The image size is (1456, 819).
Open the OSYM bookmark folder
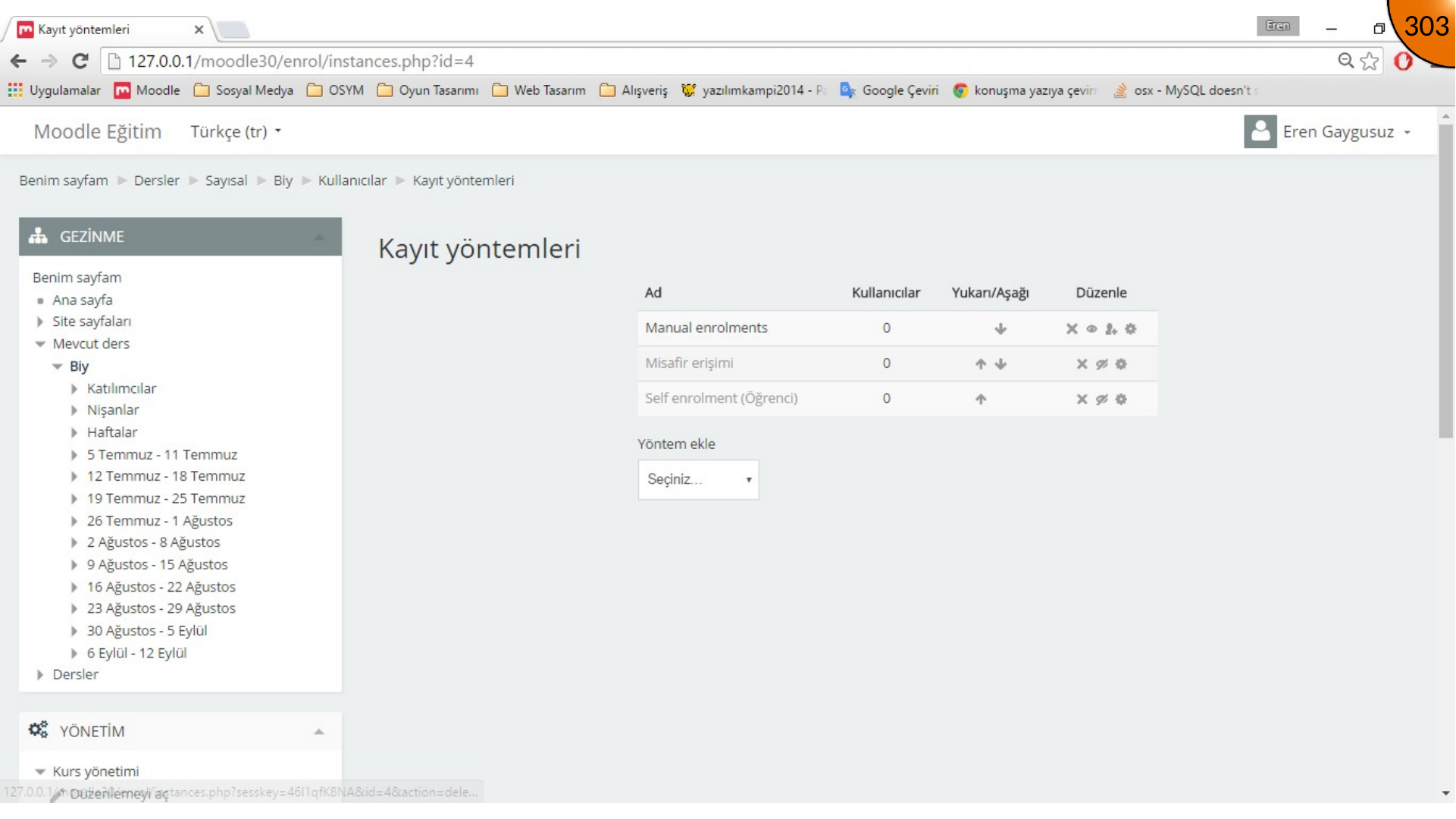tap(335, 90)
